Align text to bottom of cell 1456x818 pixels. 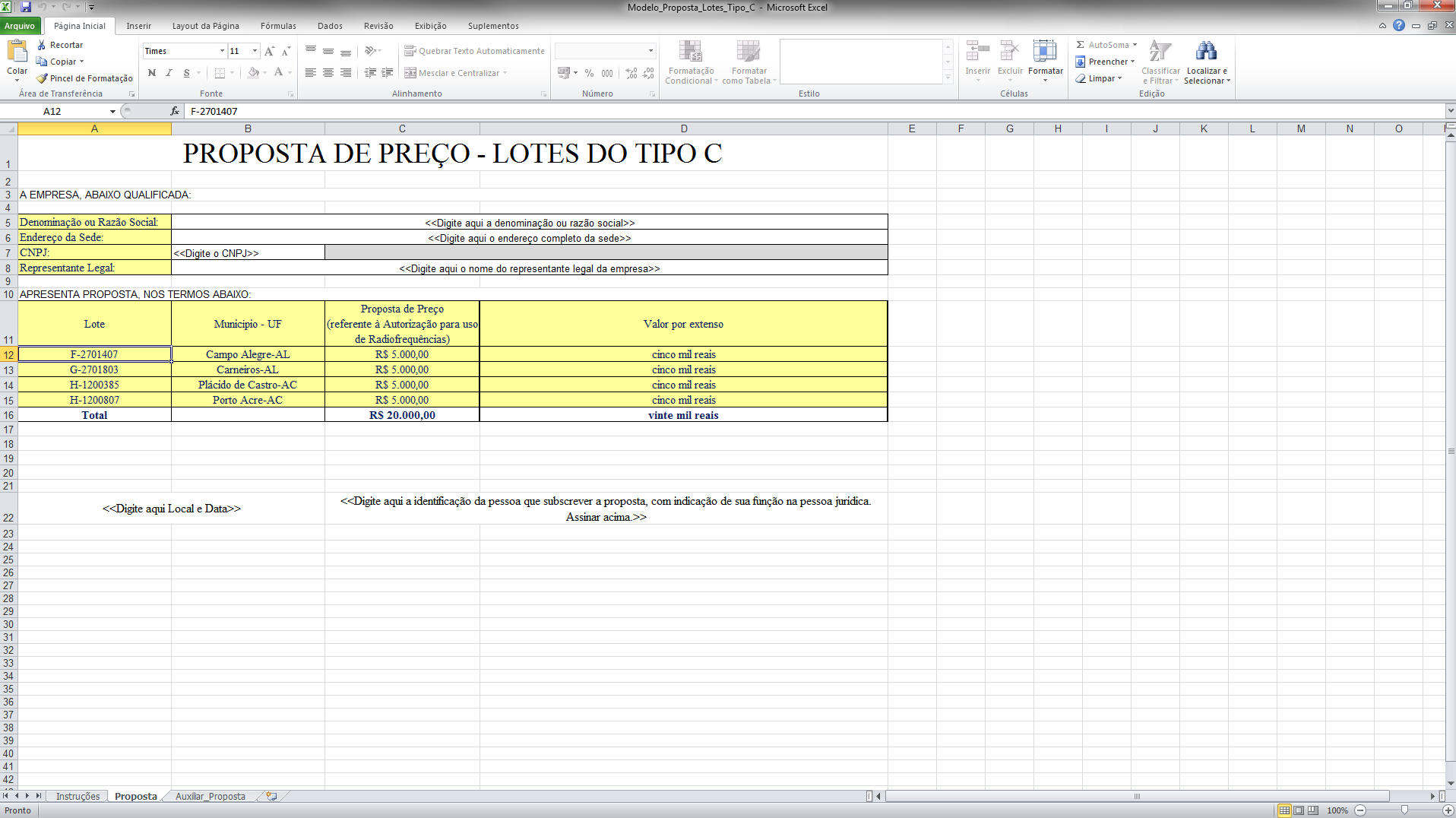[346, 51]
